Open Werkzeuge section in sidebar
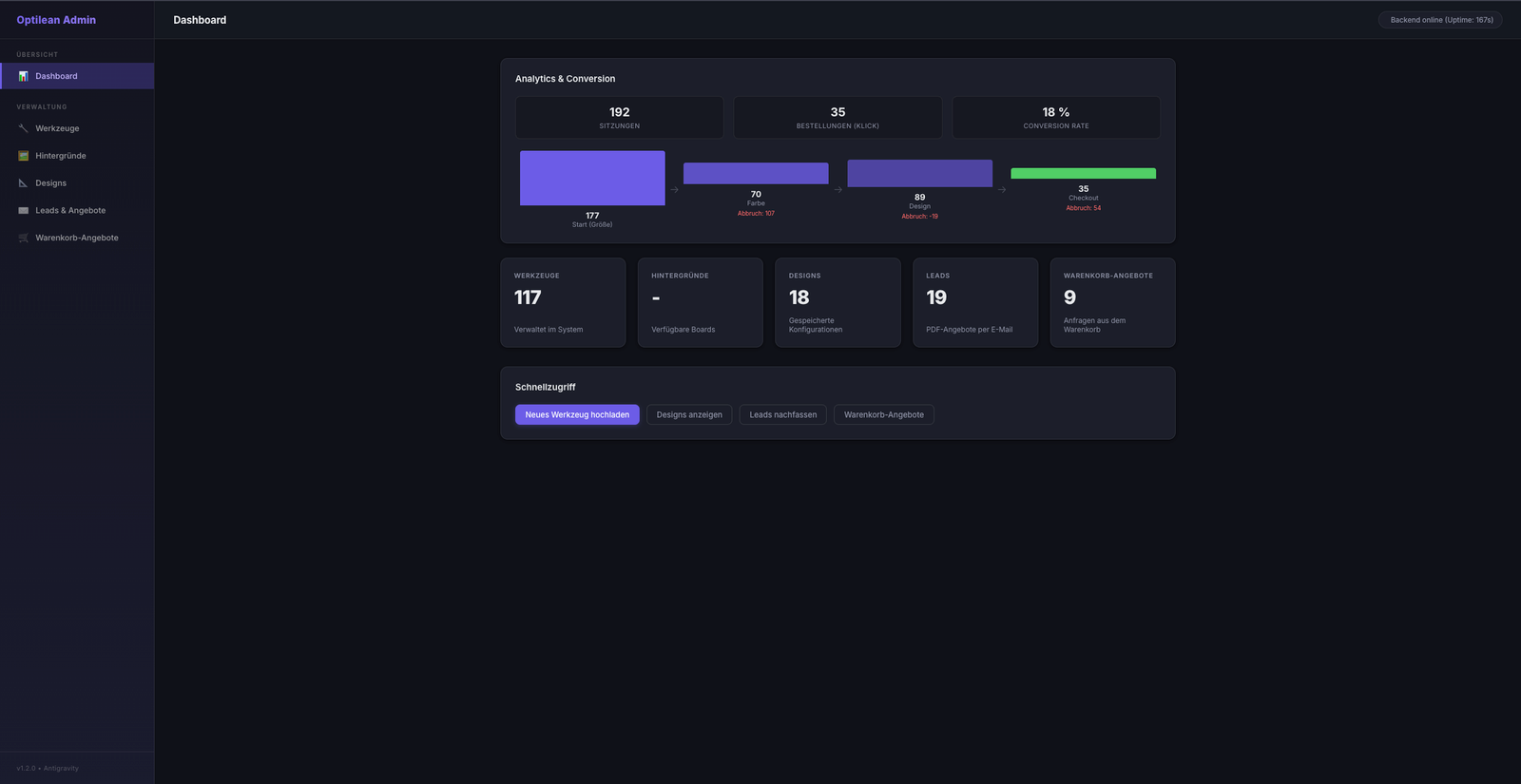 pyautogui.click(x=77, y=128)
